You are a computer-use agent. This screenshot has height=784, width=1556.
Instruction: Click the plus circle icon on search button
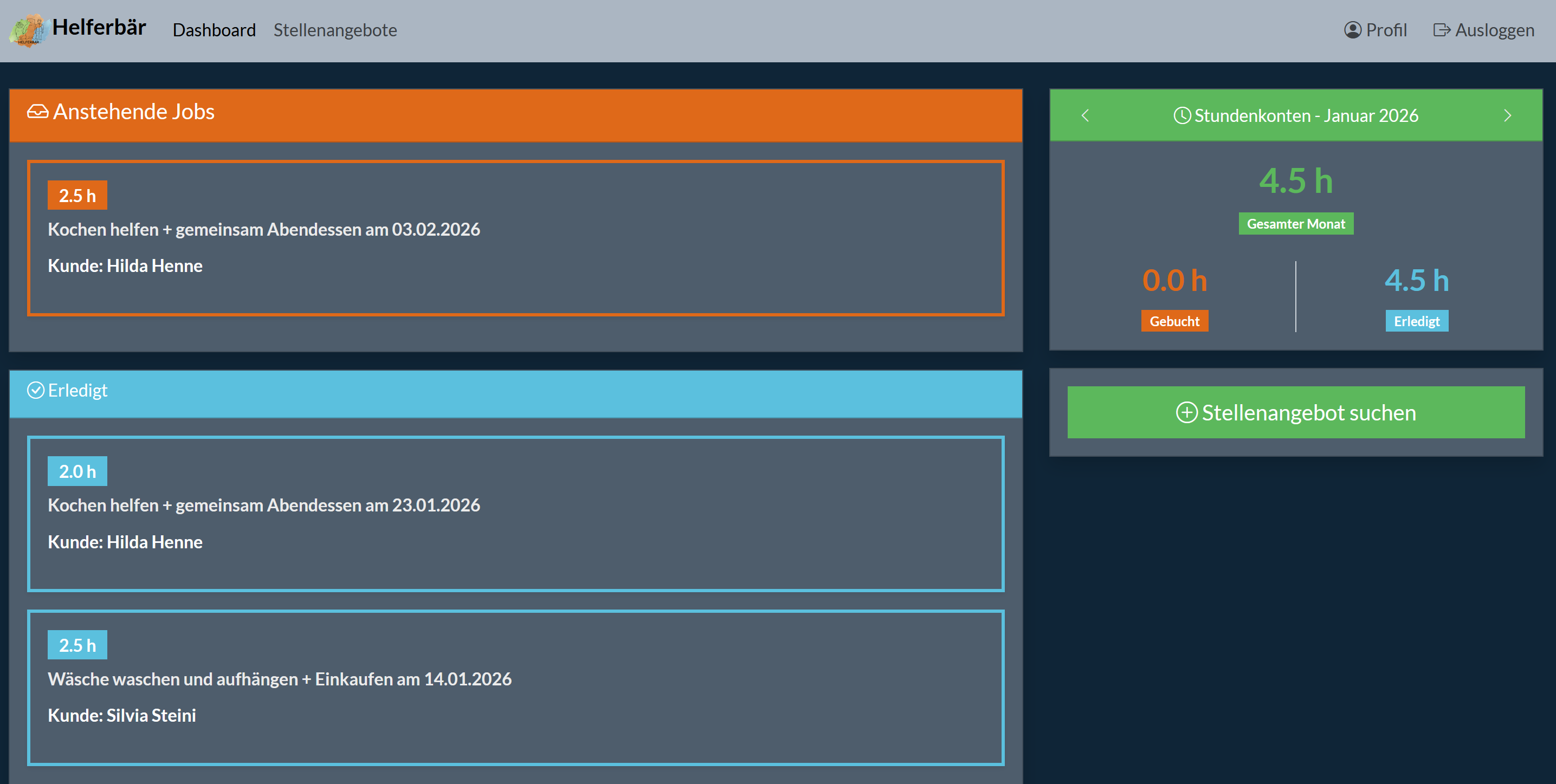point(1186,412)
